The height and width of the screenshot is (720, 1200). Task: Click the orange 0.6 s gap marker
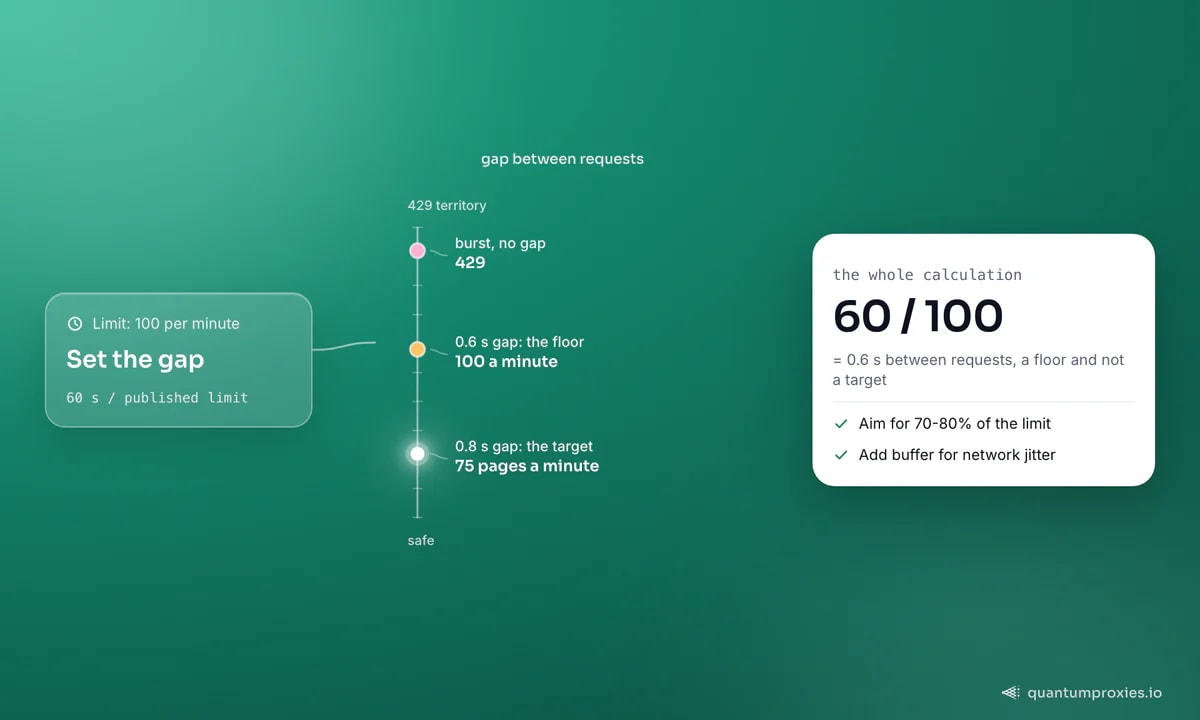(417, 349)
